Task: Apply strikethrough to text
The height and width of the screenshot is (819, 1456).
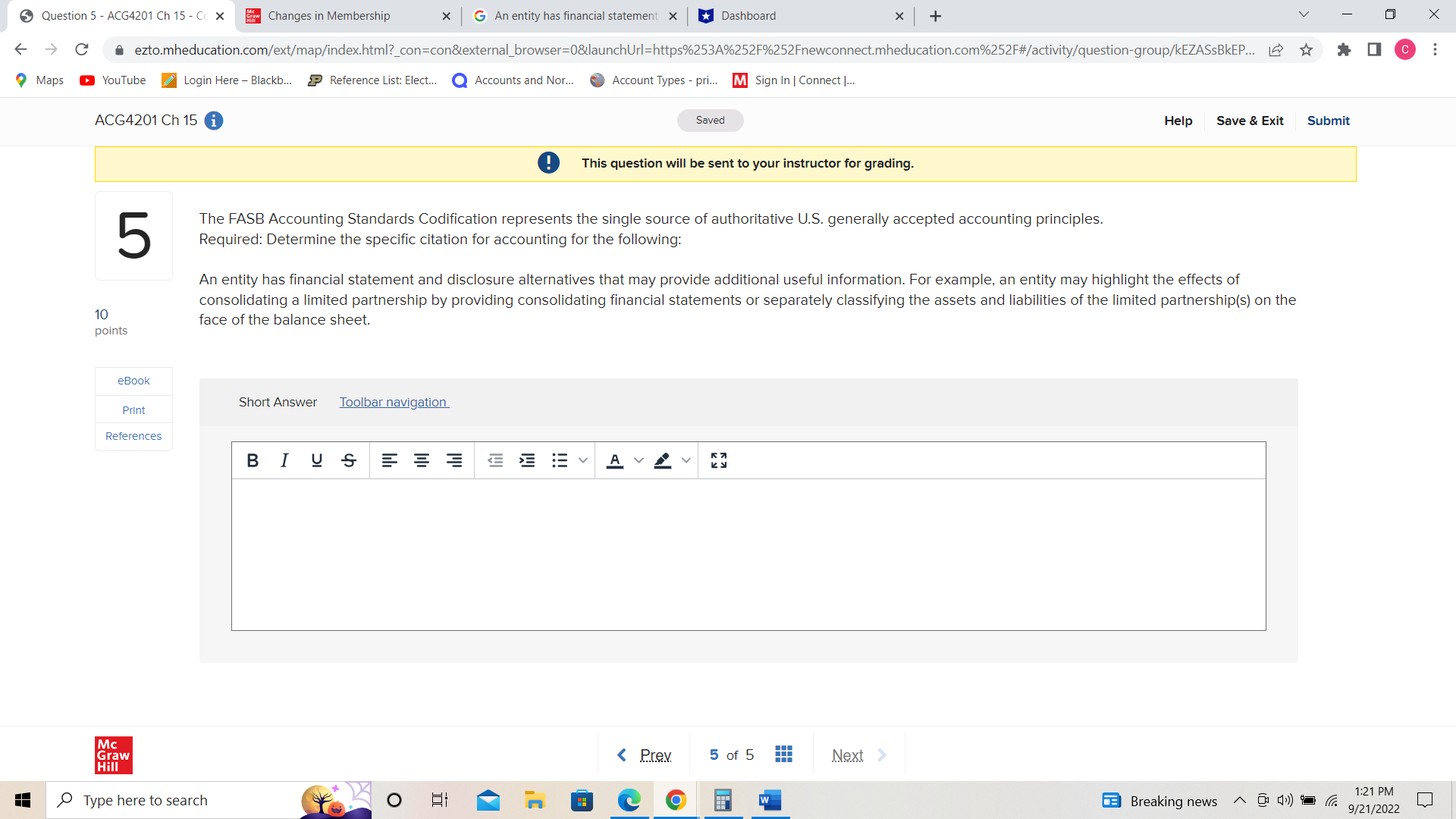Action: [x=349, y=460]
